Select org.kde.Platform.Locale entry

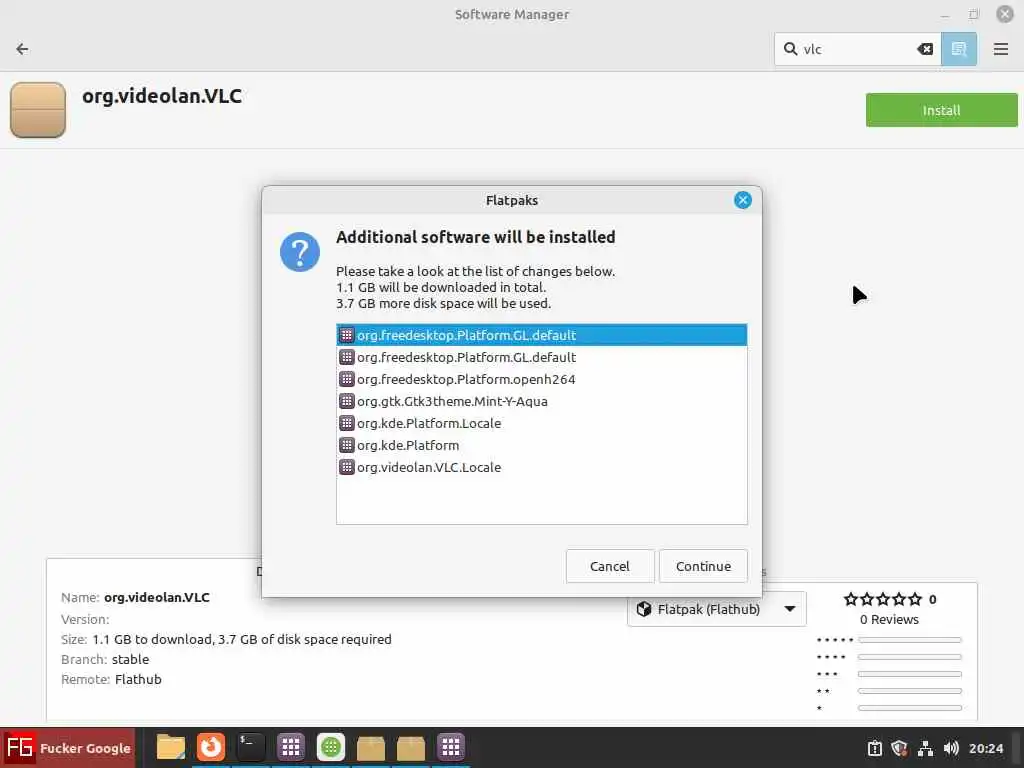coord(541,423)
